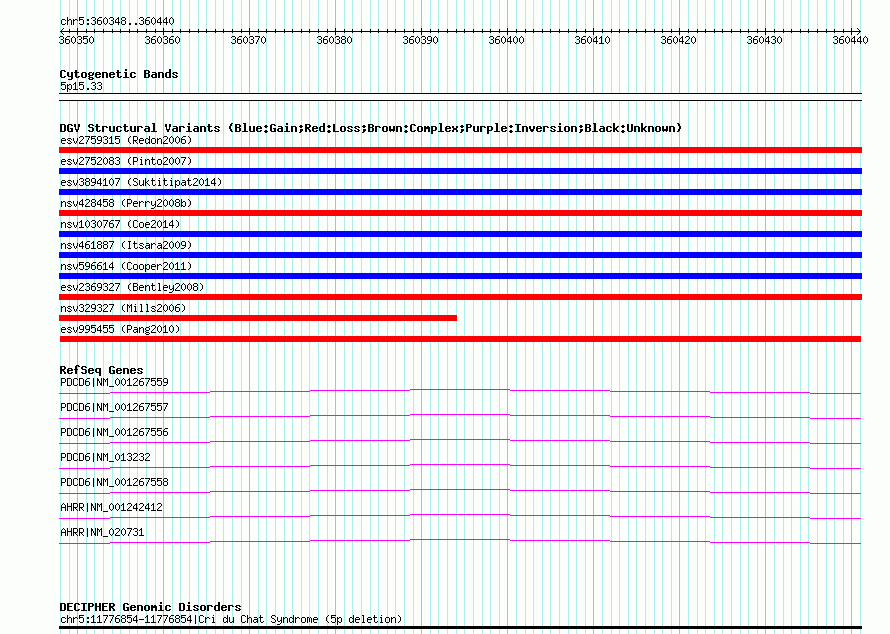Click the red esv2759315 (Redon2006) variant bar
This screenshot has height=634, width=890.
[460, 150]
